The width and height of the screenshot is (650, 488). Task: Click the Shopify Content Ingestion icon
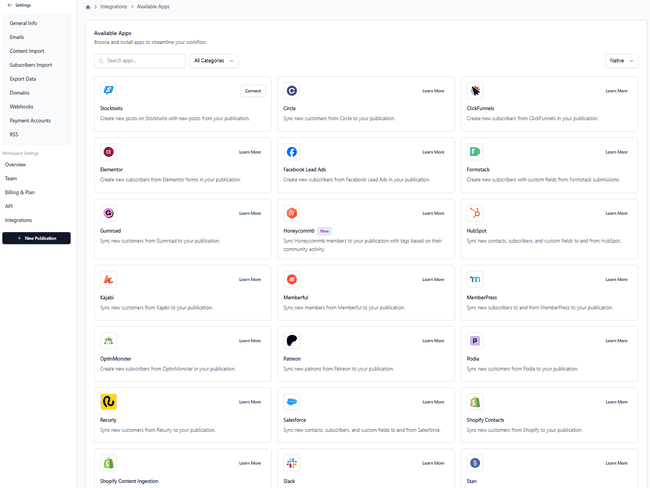coord(108,463)
